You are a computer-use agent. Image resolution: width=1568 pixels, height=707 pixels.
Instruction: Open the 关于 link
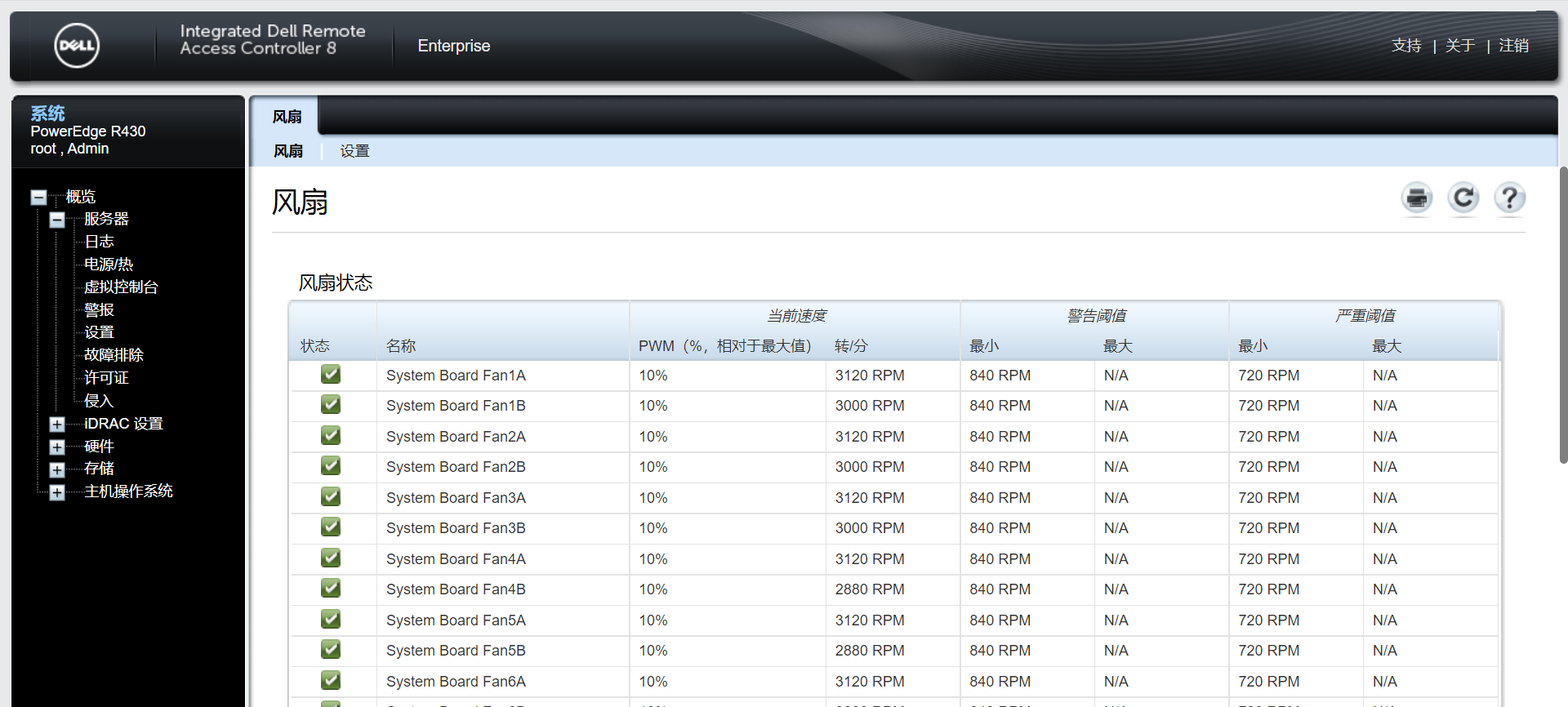1460,46
